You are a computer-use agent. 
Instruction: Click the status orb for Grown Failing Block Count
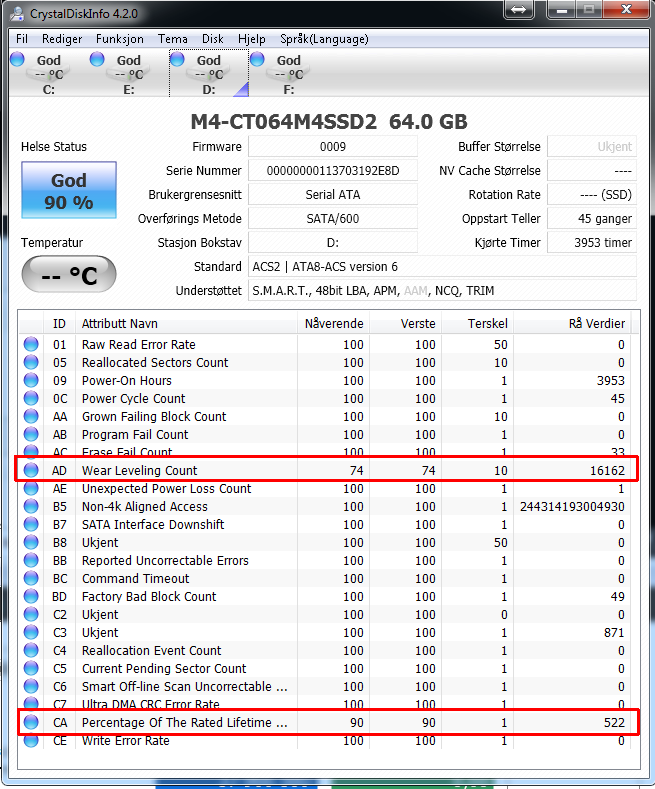[31, 416]
